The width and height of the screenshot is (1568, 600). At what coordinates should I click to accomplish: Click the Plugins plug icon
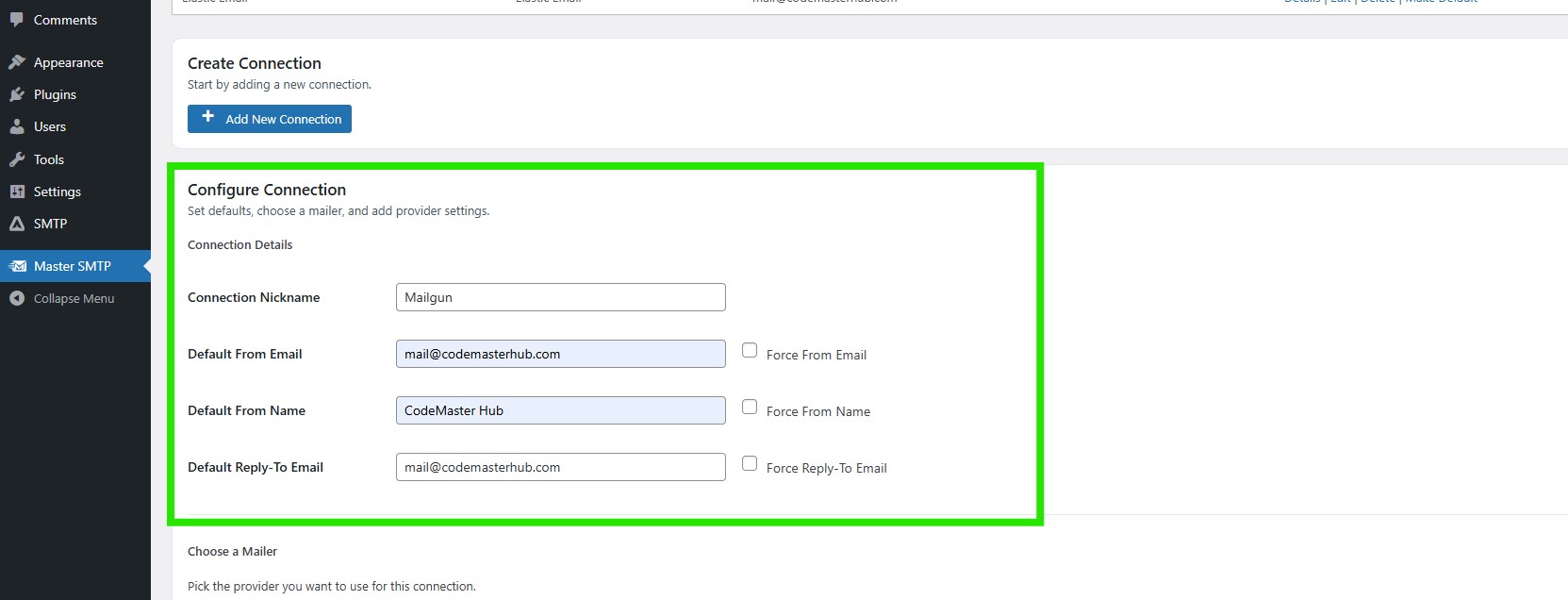click(x=17, y=94)
